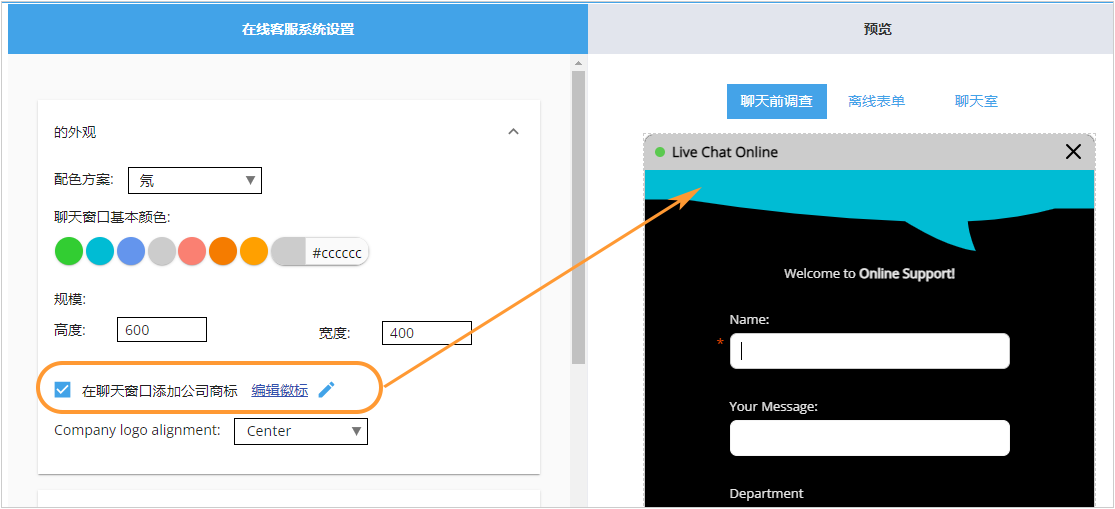The height and width of the screenshot is (509, 1115).
Task: Click the Department label in preview
Action: pos(767,493)
